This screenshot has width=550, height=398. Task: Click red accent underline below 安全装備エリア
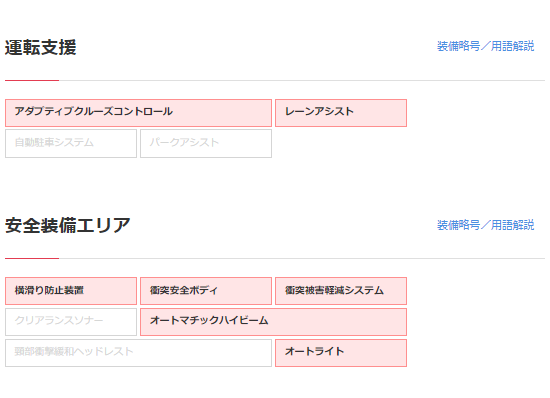pos(32,258)
